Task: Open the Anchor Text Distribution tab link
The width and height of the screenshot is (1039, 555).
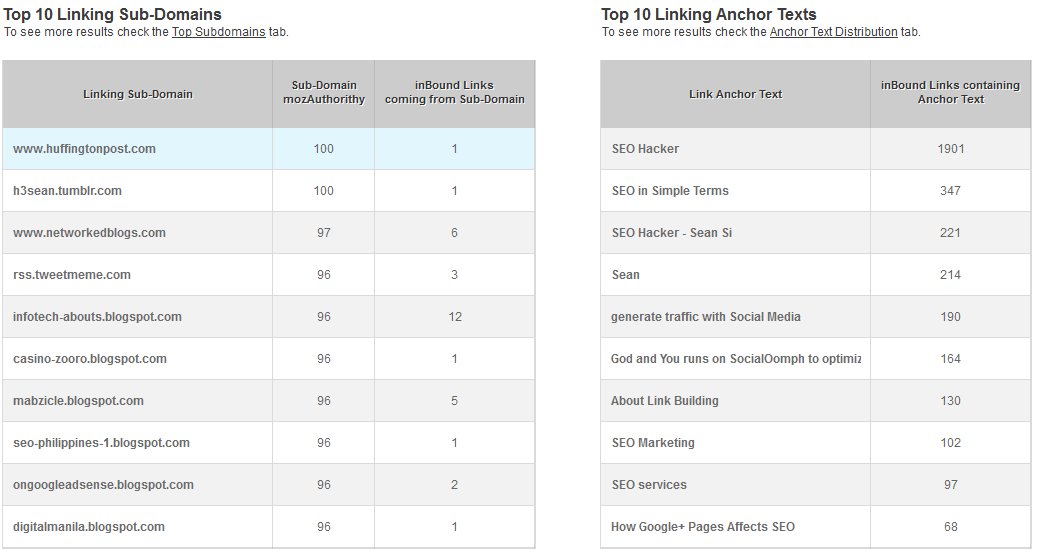Action: point(833,32)
